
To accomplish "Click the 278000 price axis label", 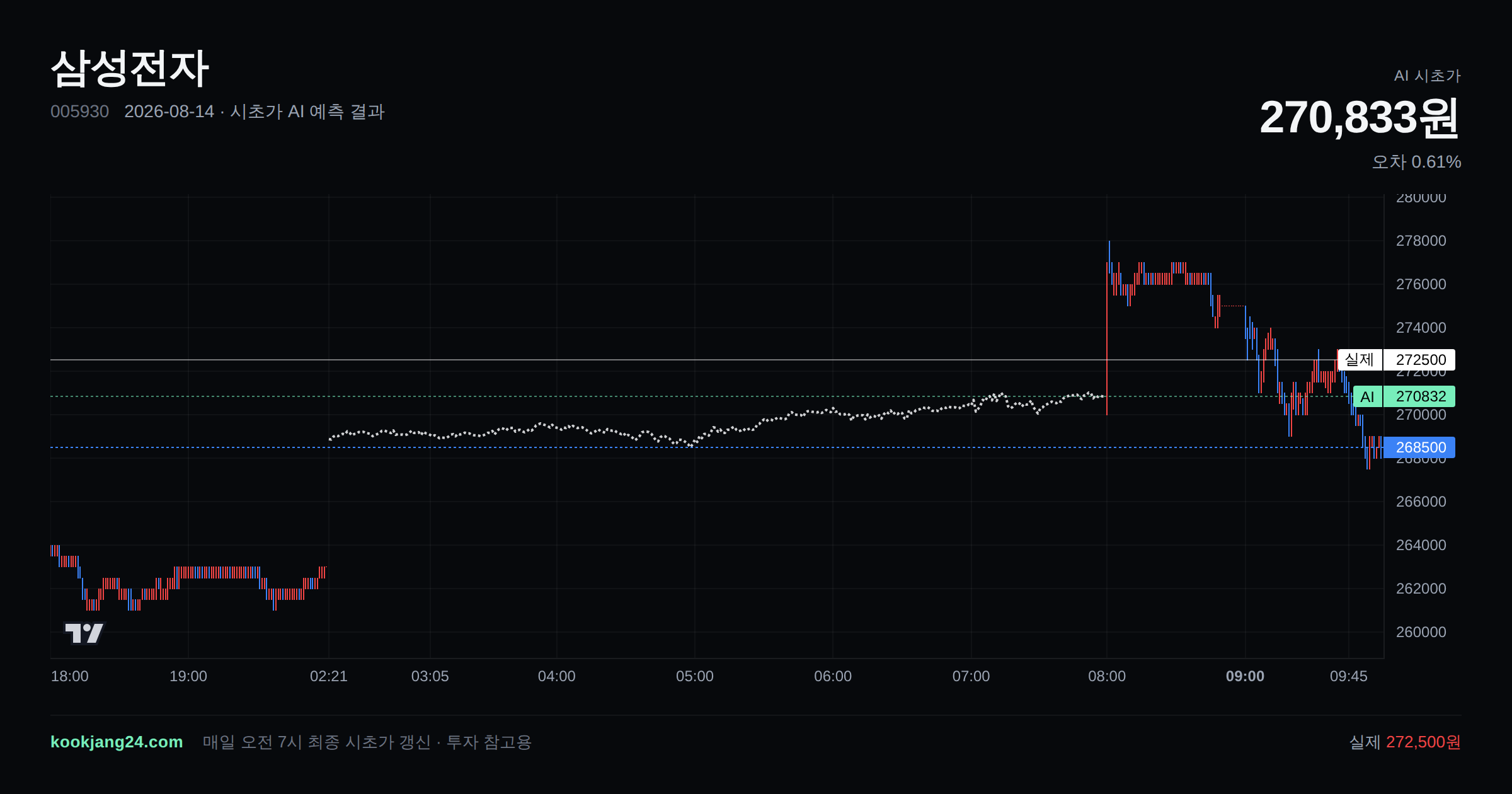I will (x=1421, y=241).
